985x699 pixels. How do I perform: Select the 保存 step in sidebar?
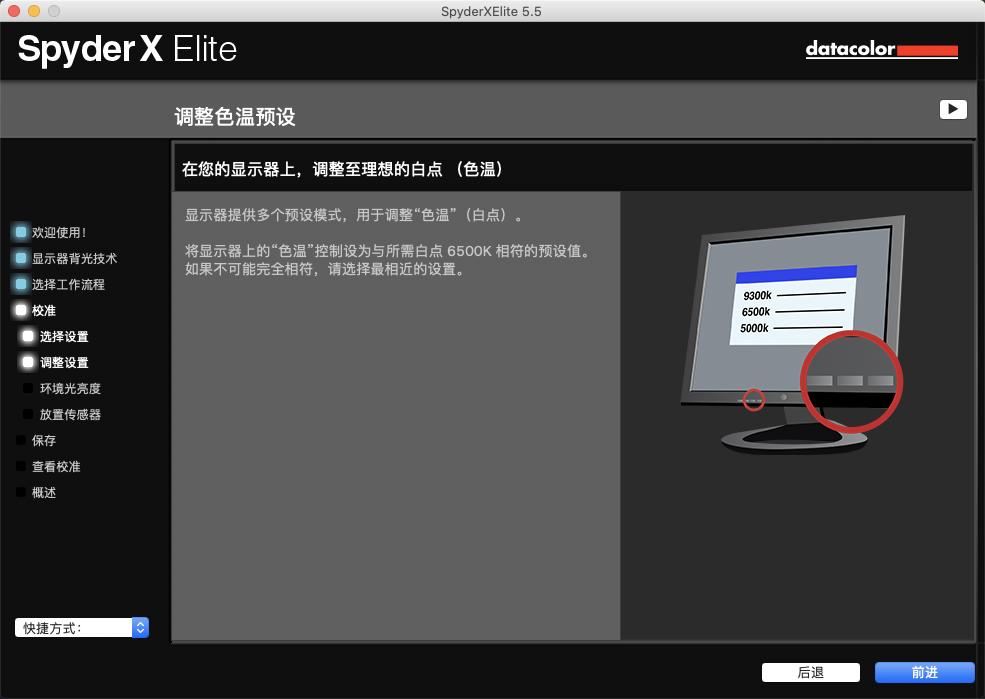point(44,441)
